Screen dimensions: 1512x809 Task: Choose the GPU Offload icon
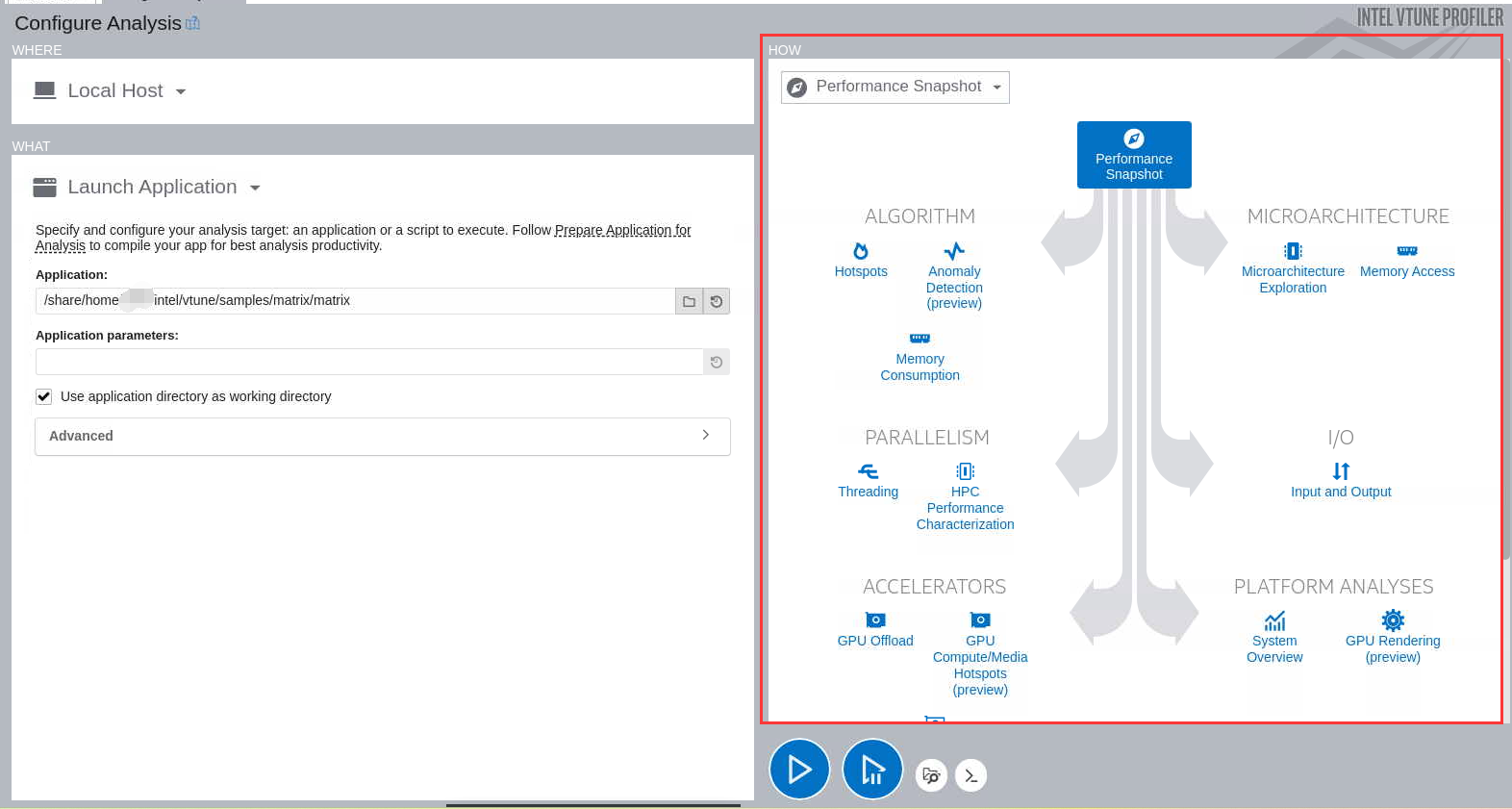[x=875, y=620]
